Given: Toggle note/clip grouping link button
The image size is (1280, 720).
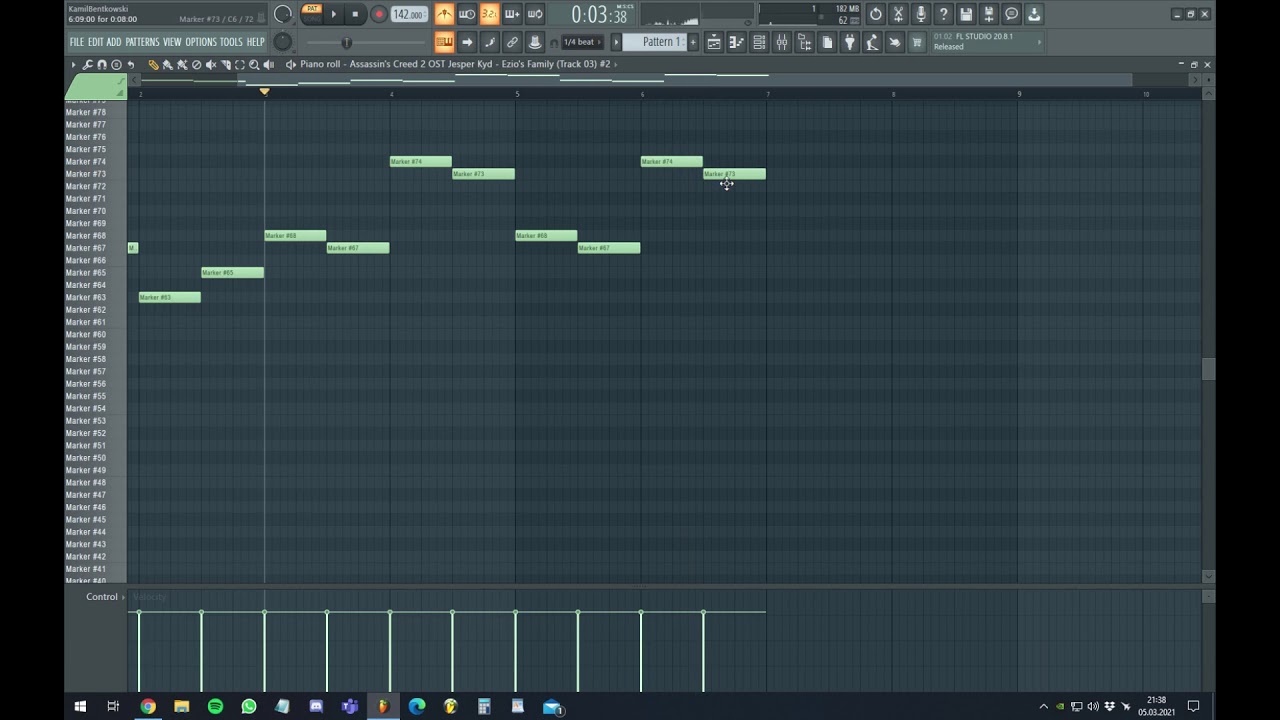Looking at the screenshot, I should tap(512, 42).
